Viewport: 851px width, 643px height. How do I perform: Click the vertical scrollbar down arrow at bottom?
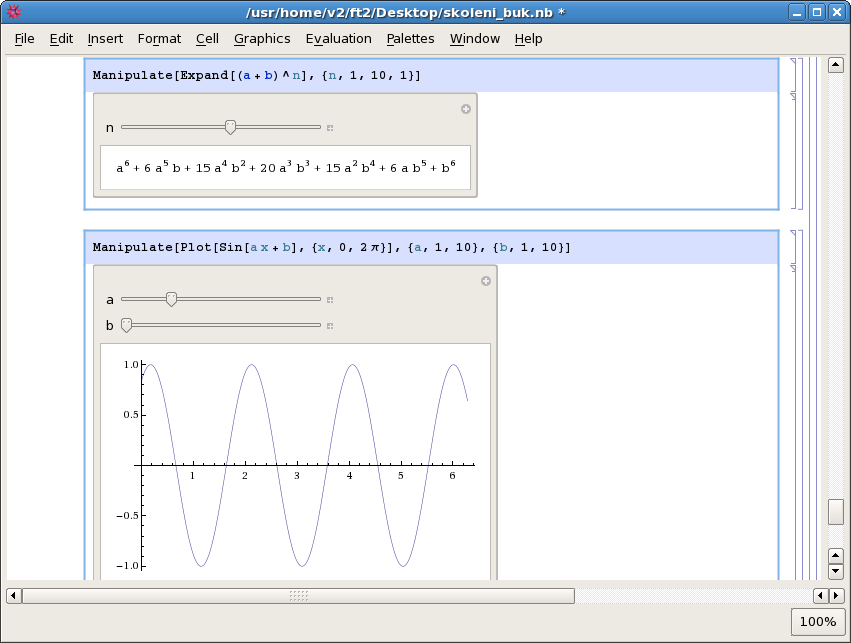835,571
